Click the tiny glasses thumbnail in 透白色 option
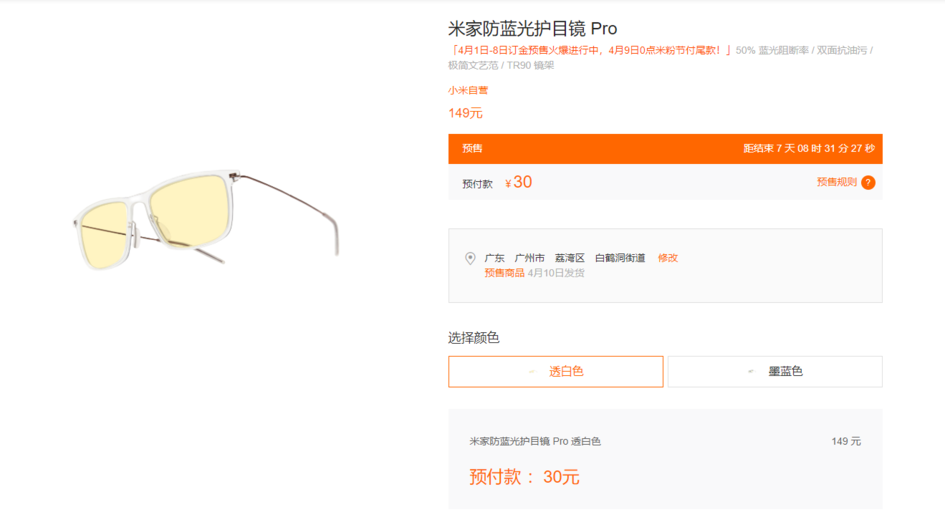The image size is (945, 512). coord(533,372)
